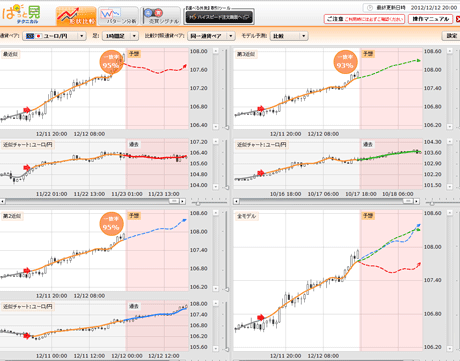
Task: Click right arrow of the 10/16 chart's horizontal scrollbar
Action: [x=416, y=201]
